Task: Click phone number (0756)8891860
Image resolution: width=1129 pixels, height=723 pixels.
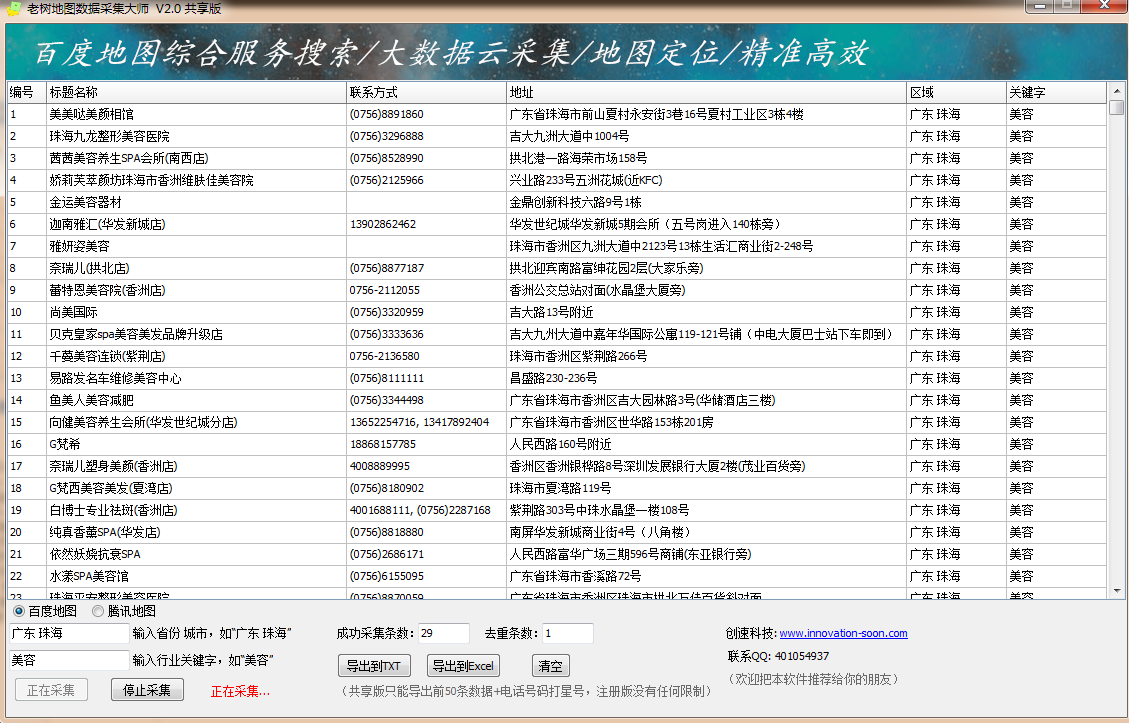Action: (x=387, y=114)
